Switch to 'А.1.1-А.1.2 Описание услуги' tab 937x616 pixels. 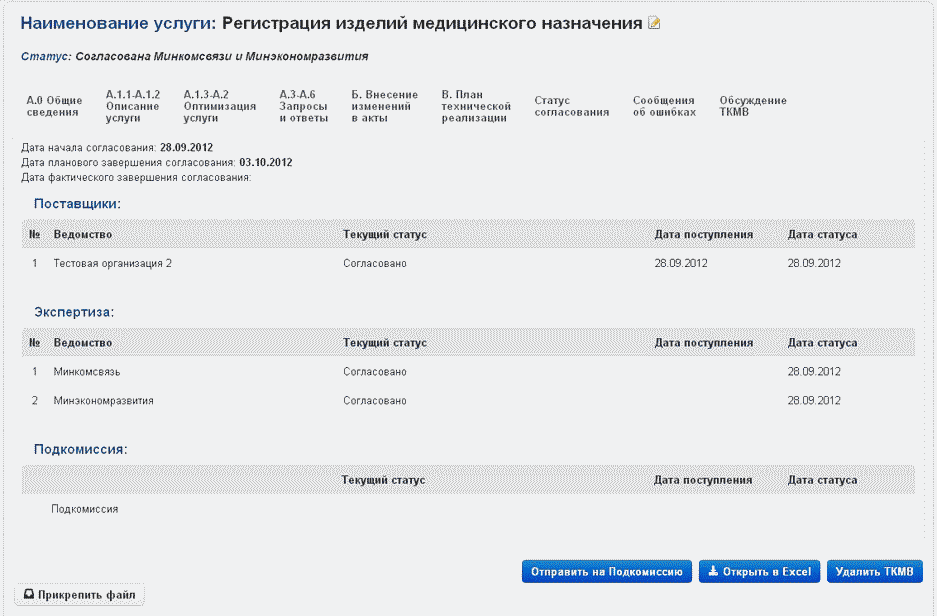[x=132, y=106]
